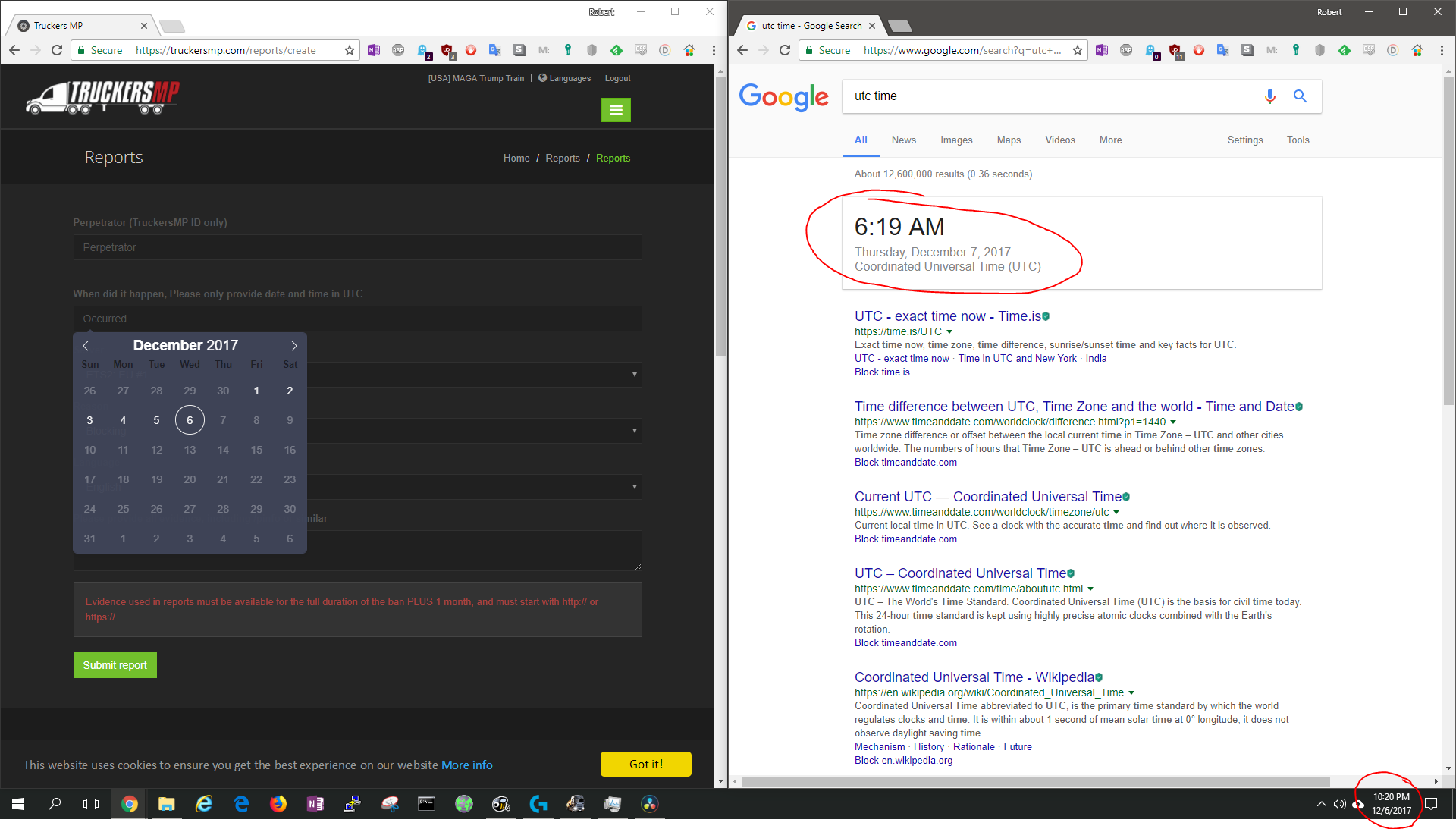Click the Perpetrator input field
The image size is (1456, 829).
pos(357,247)
